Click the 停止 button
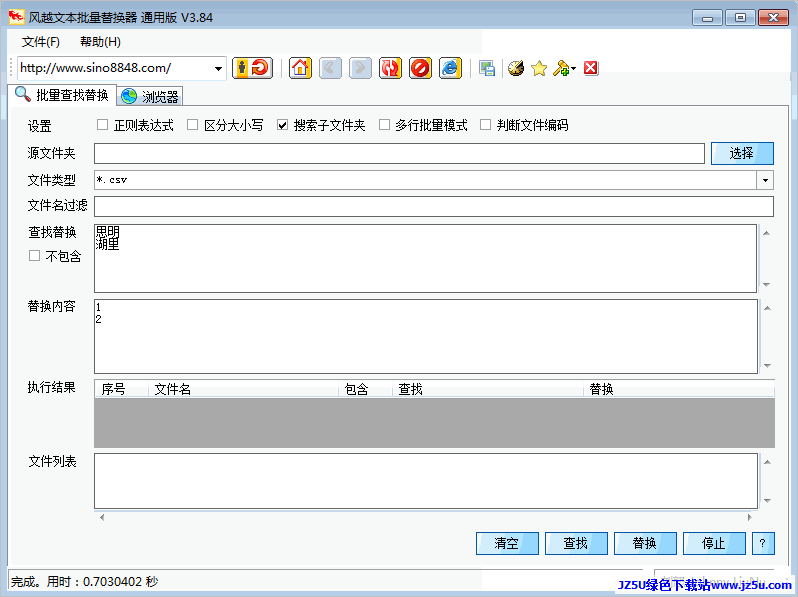The height and width of the screenshot is (597, 798). [714, 544]
